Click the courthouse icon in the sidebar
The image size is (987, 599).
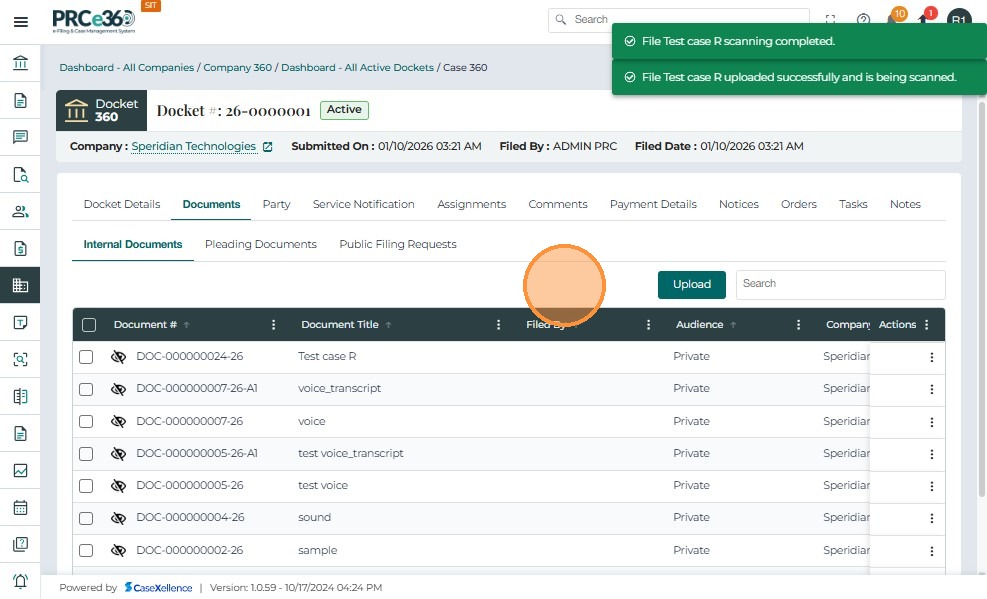pyautogui.click(x=20, y=64)
